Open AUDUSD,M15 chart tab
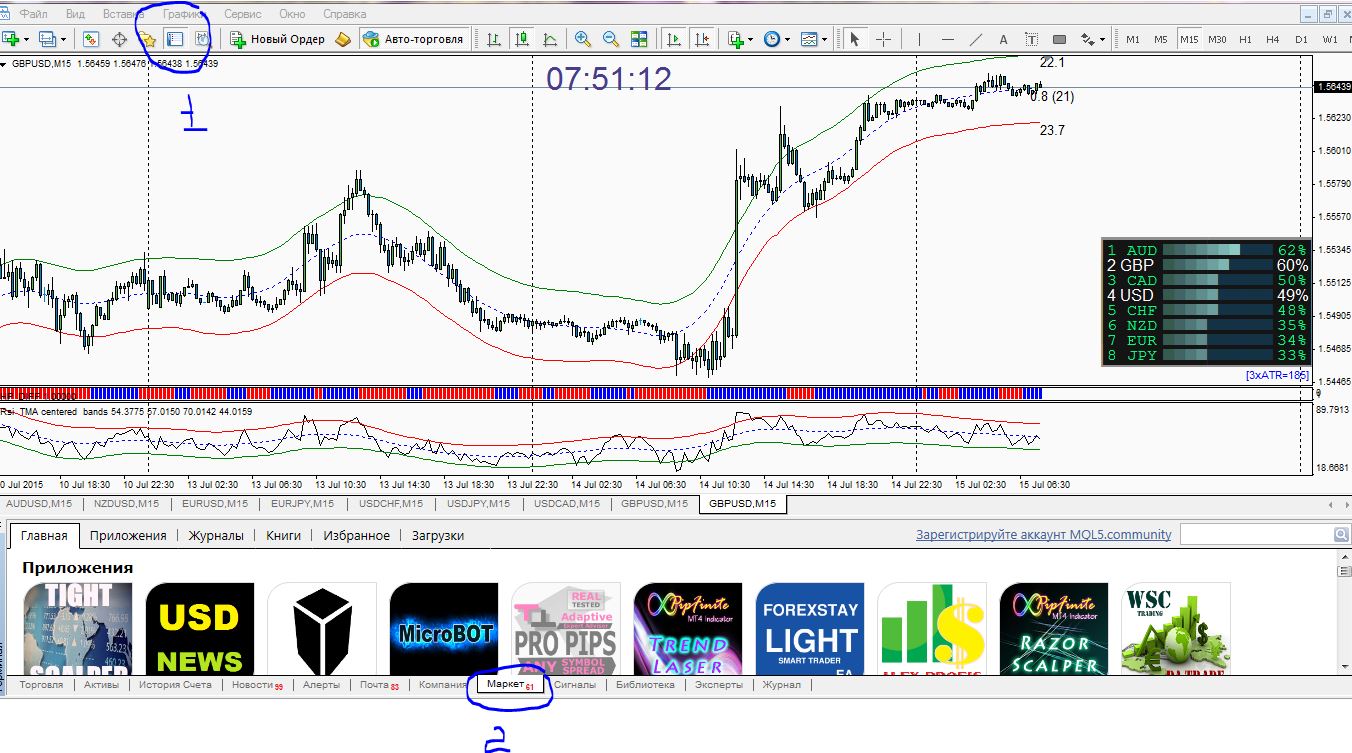The image size is (1352, 753). (39, 504)
